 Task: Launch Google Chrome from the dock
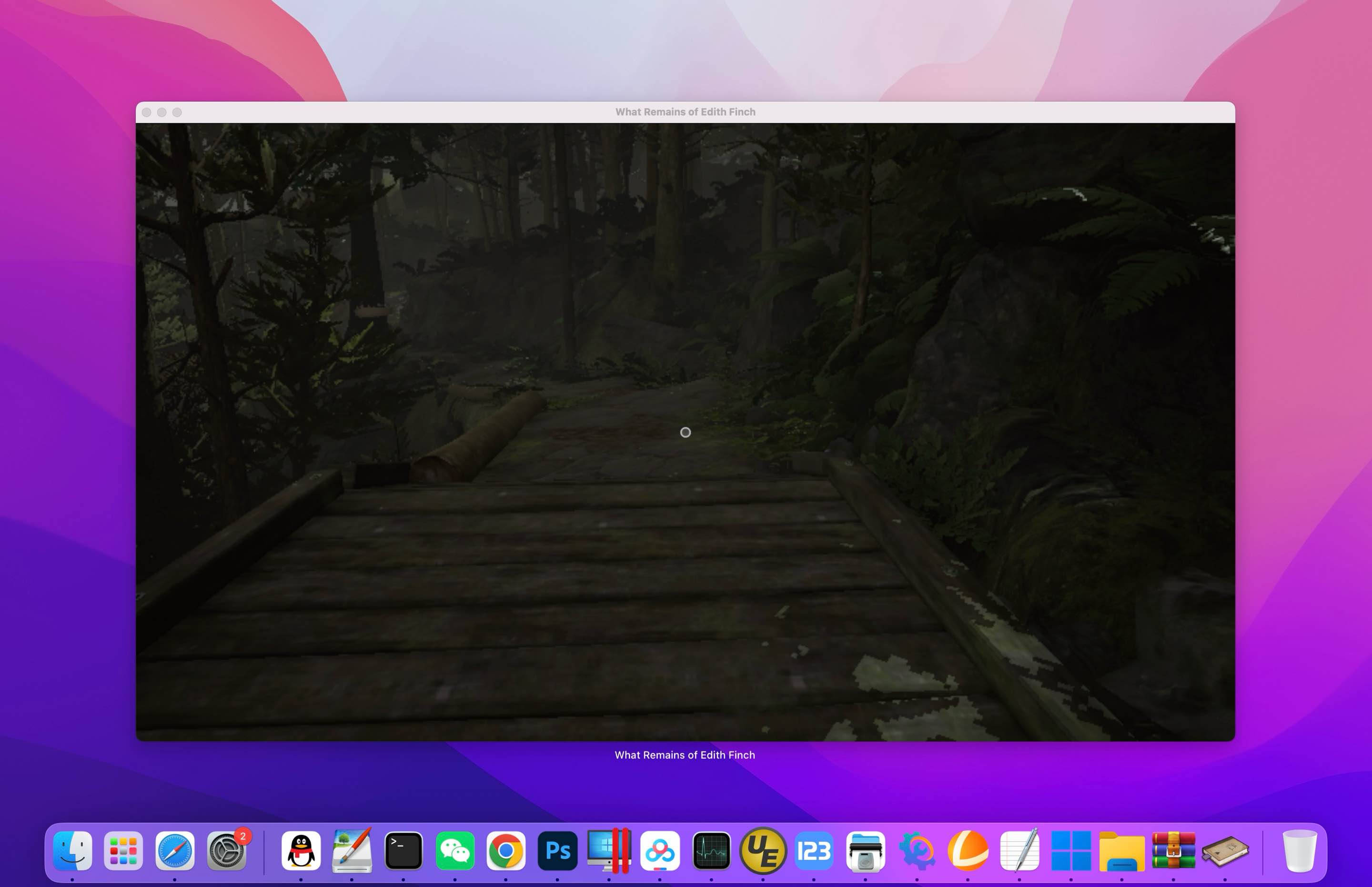click(x=506, y=850)
